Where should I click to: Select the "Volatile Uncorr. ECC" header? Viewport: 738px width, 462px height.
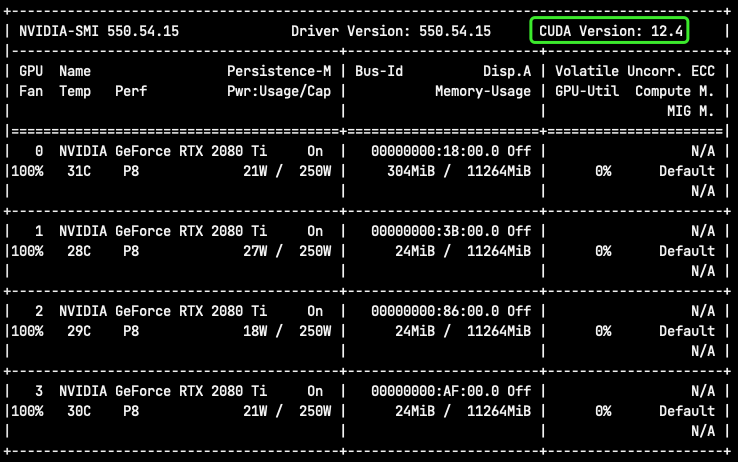(635, 71)
